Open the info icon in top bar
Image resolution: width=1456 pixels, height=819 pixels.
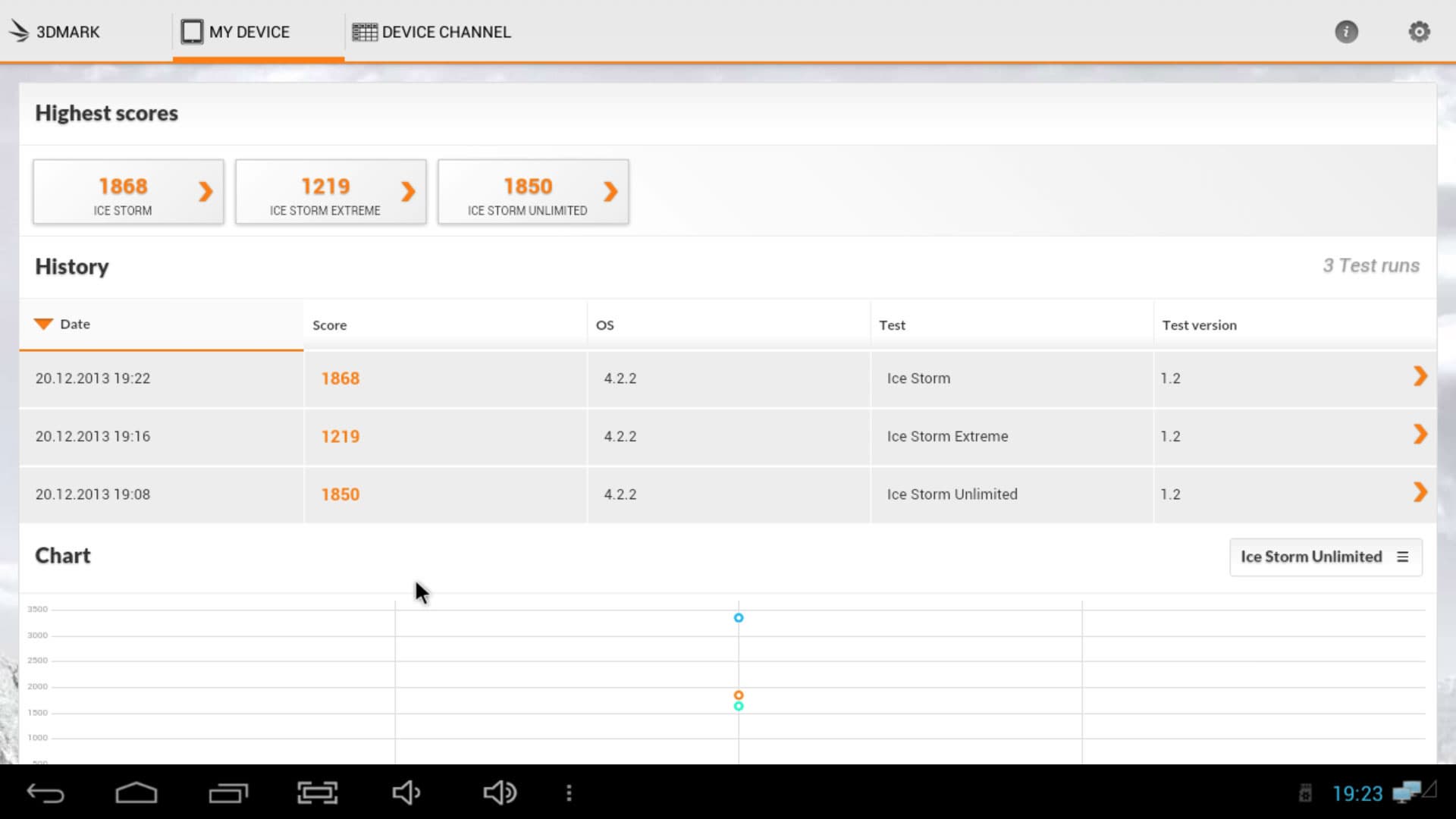pyautogui.click(x=1346, y=32)
